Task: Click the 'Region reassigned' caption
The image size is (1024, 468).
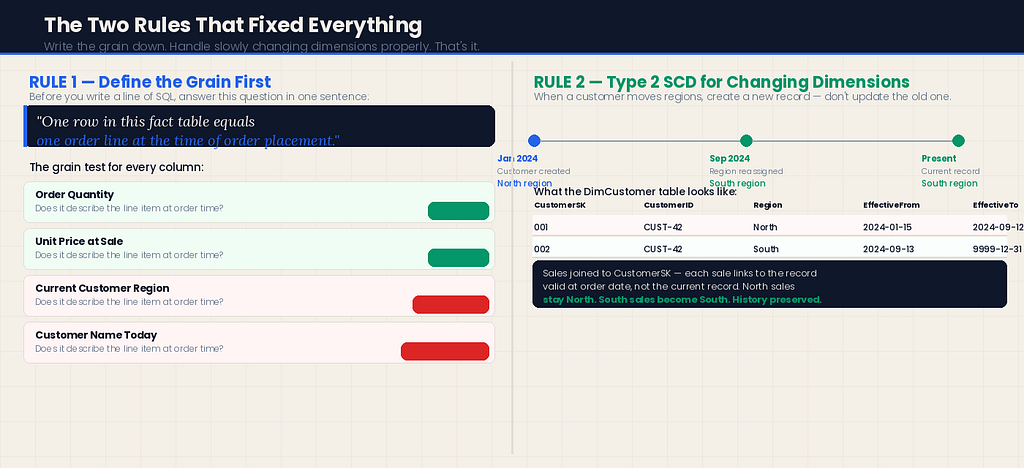Action: tap(746, 171)
